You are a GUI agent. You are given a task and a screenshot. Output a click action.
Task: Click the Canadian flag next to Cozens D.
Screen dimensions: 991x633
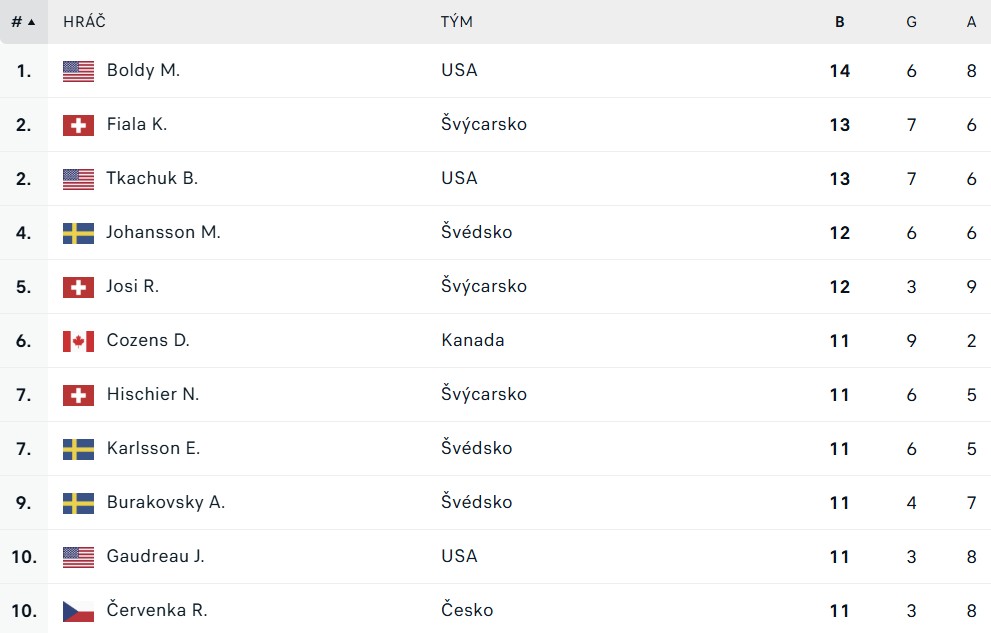click(78, 341)
